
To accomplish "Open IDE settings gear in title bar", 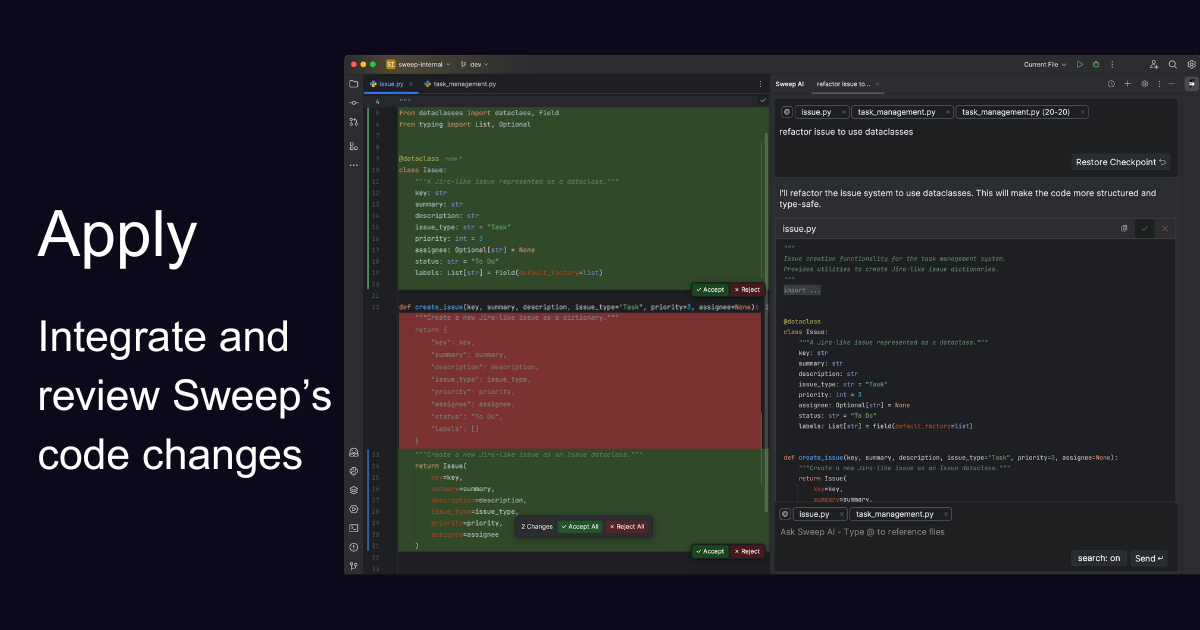I will coord(1191,64).
